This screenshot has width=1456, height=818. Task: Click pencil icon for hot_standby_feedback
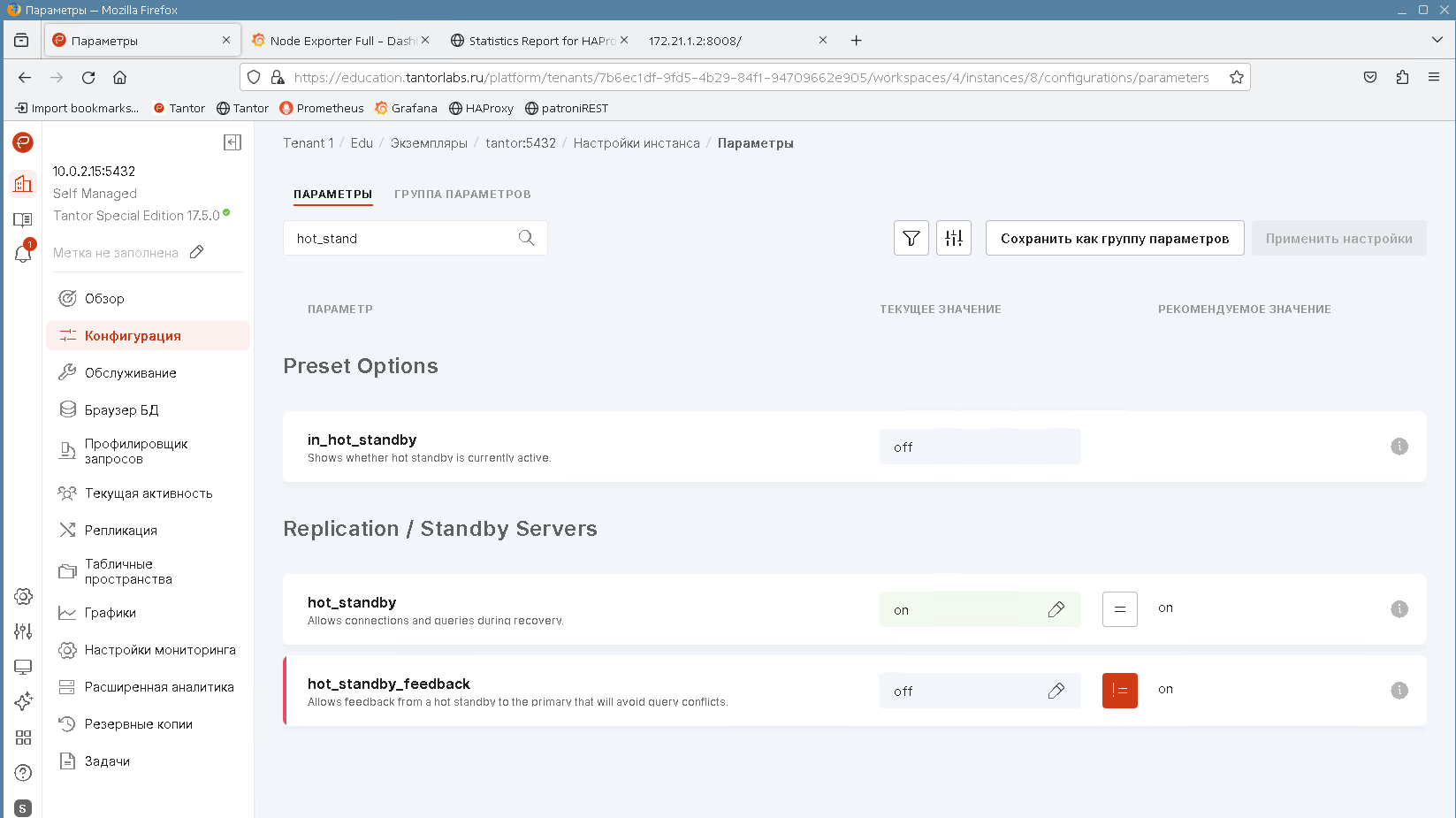click(x=1056, y=691)
